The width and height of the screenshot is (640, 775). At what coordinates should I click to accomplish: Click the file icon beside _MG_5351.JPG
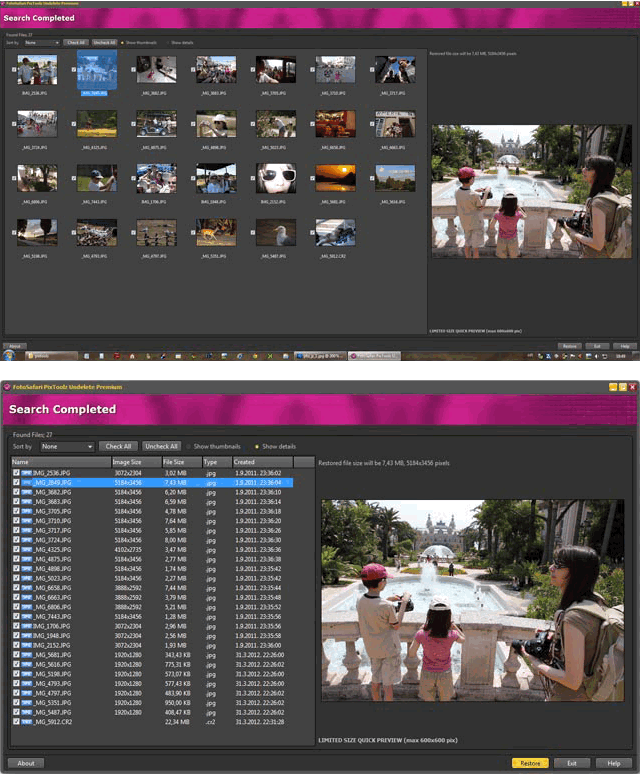coord(26,703)
